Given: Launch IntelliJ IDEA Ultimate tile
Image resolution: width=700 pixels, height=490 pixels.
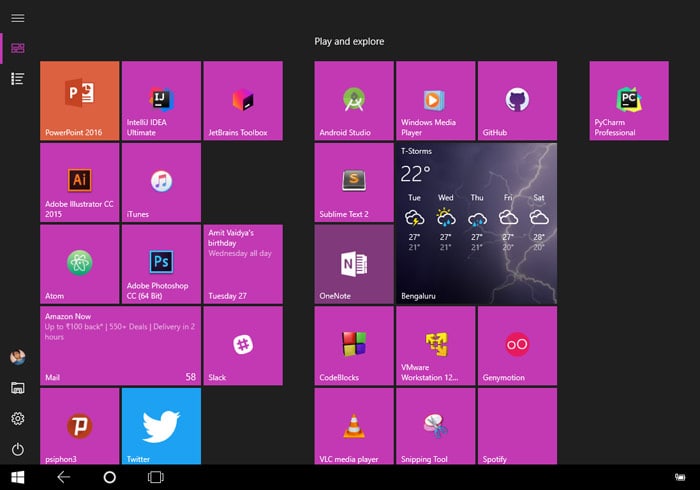Looking at the screenshot, I should (161, 101).
